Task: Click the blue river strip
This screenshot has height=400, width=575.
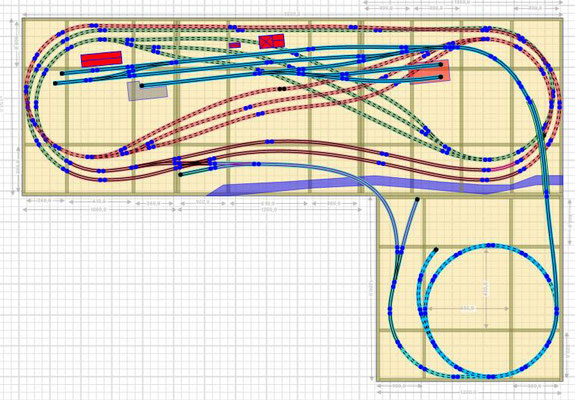Action: click(x=385, y=185)
